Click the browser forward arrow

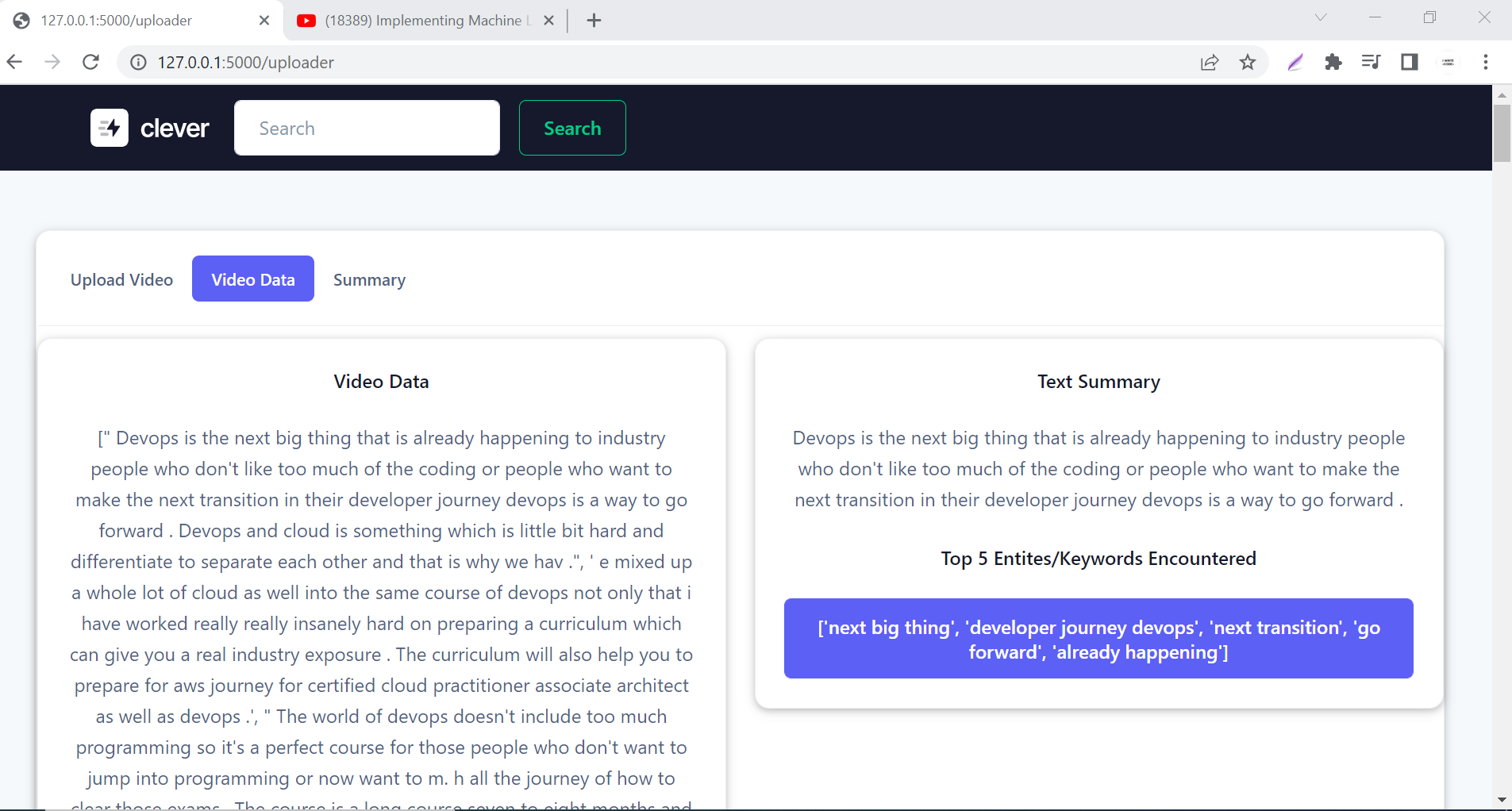point(52,62)
